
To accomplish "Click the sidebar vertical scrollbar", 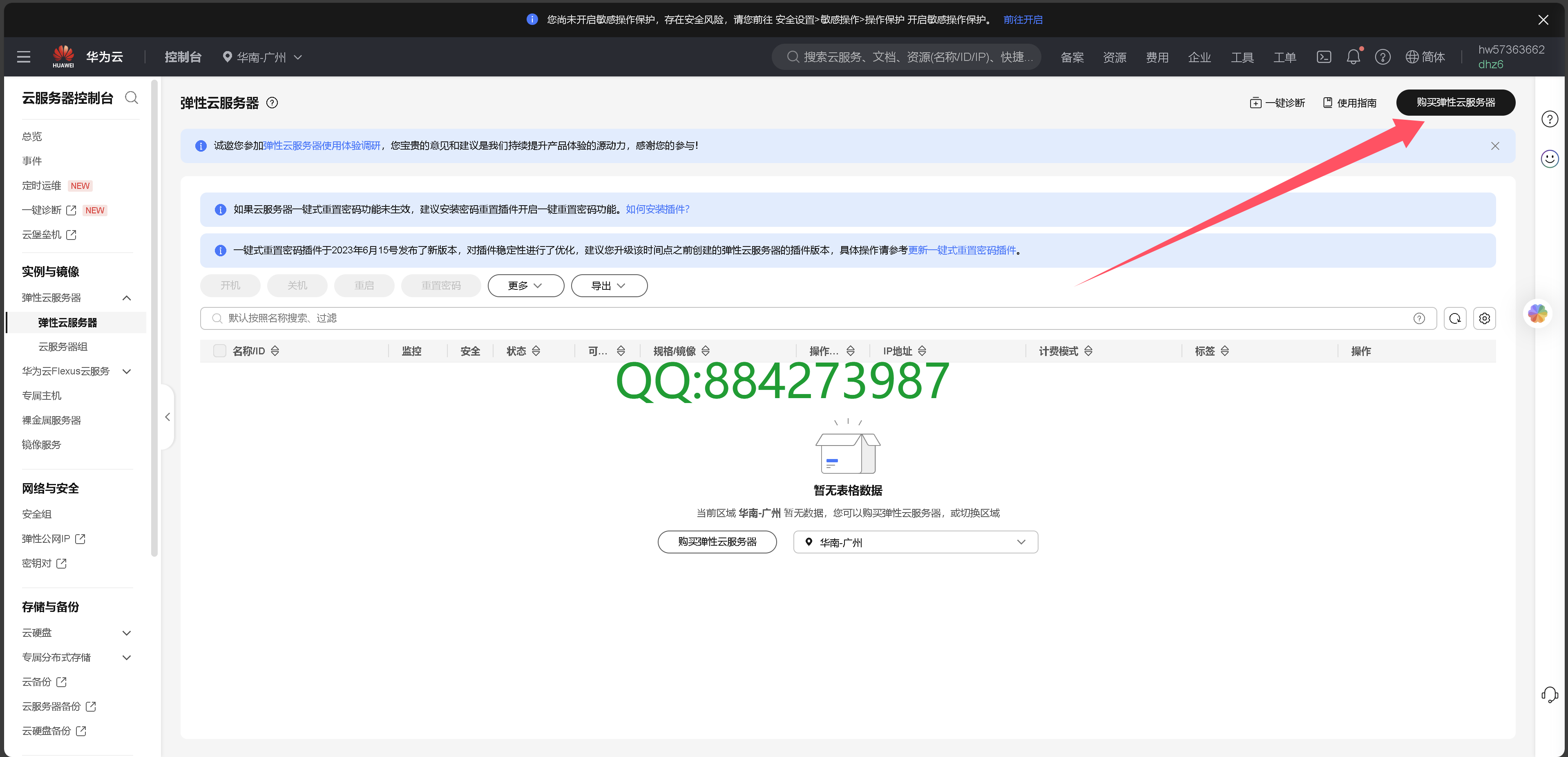I will tap(154, 318).
